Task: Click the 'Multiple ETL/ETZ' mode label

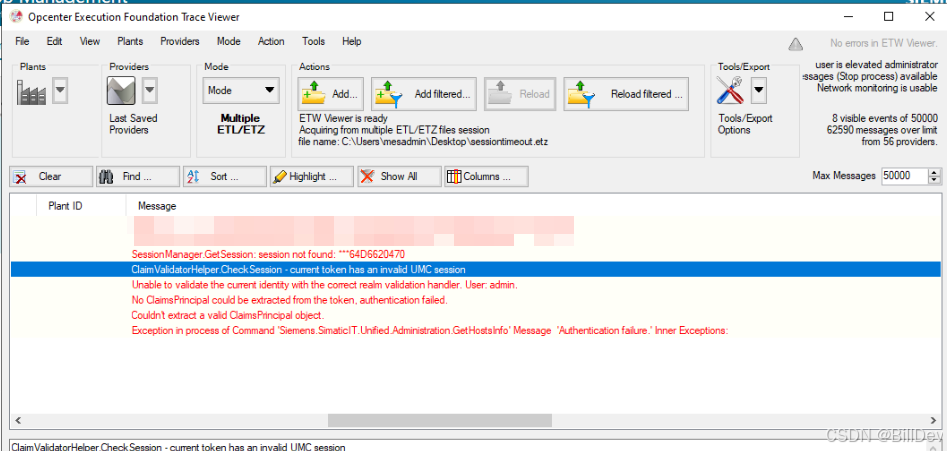Action: click(x=242, y=124)
